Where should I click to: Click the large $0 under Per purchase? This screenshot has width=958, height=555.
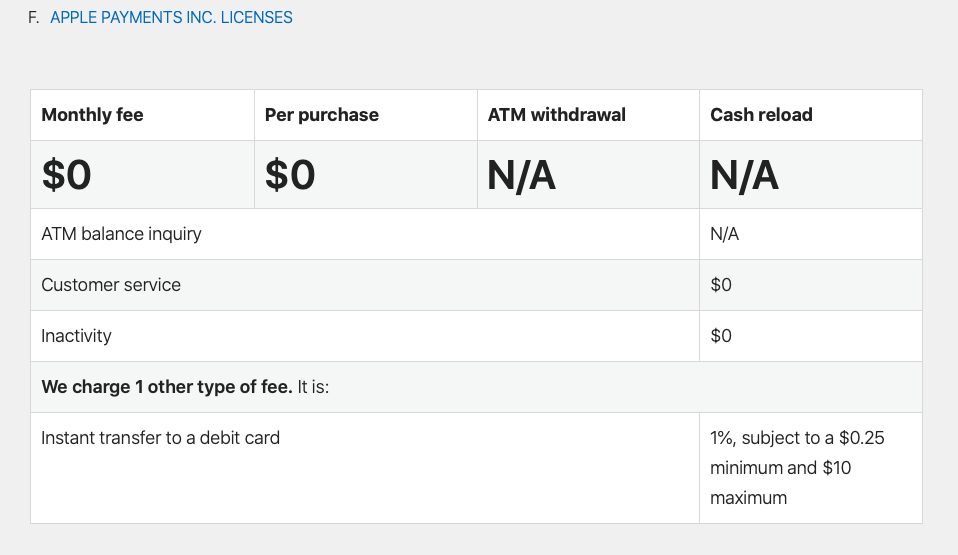click(290, 175)
